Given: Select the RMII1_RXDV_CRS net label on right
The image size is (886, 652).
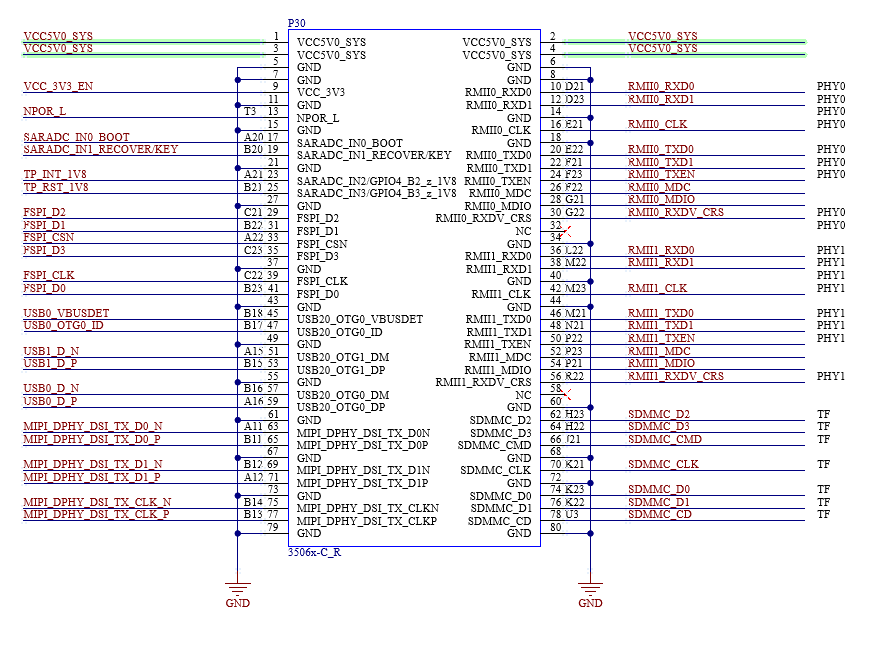Looking at the screenshot, I should point(676,376).
